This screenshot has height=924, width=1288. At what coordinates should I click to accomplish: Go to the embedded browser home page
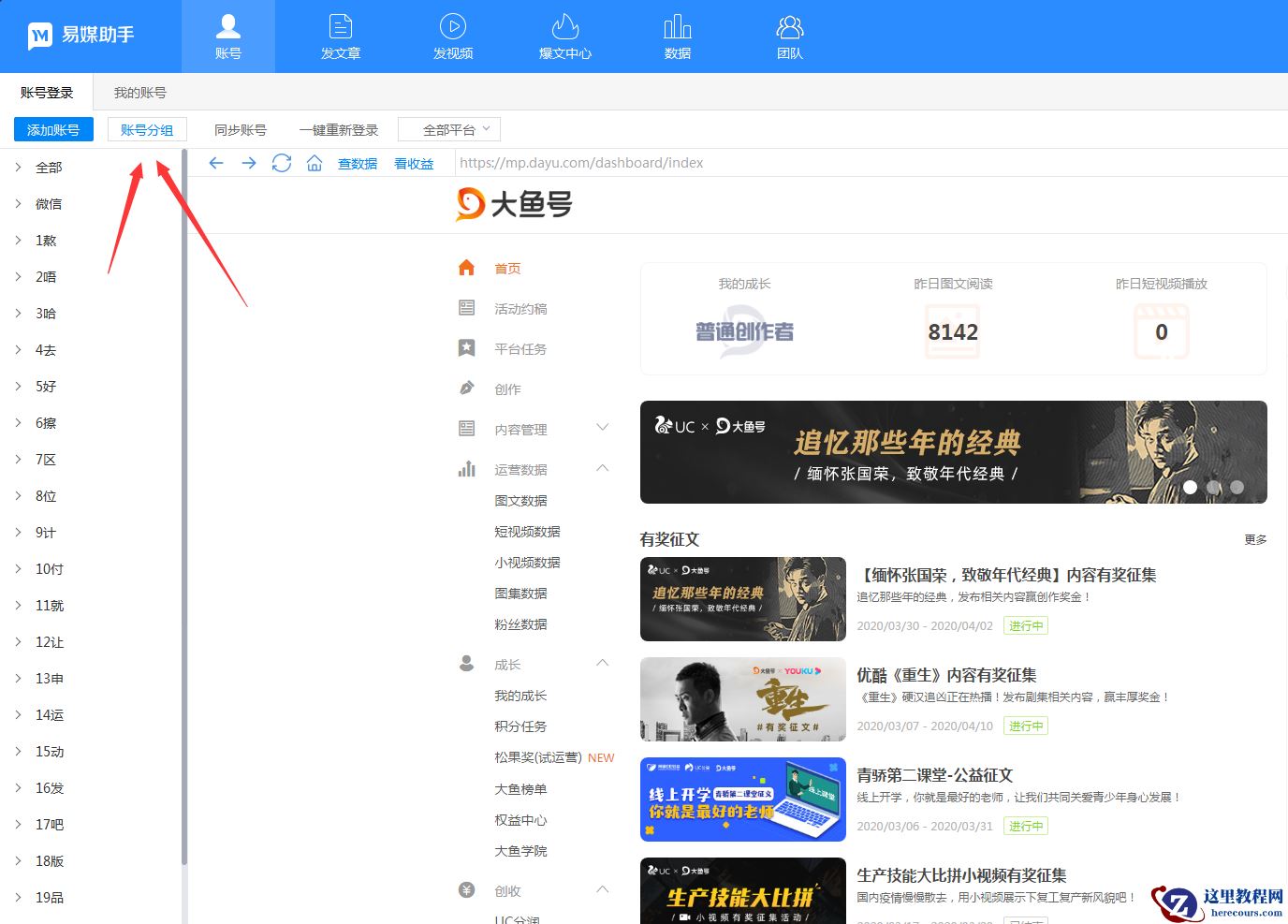tap(315, 163)
